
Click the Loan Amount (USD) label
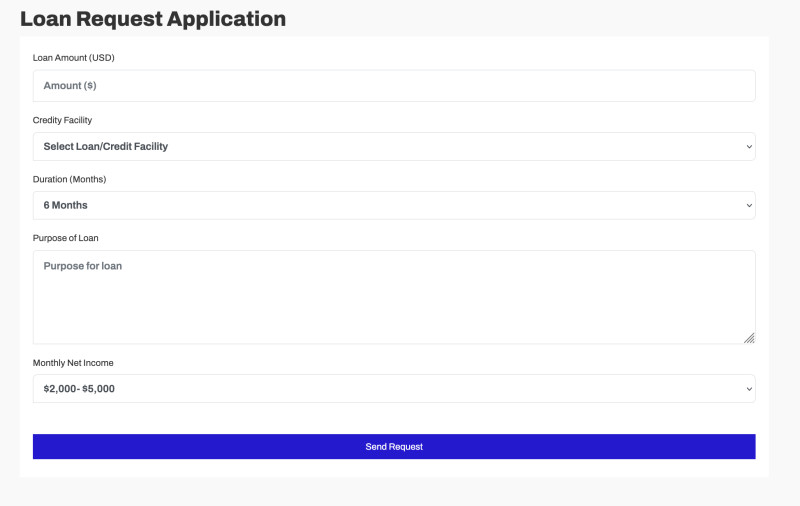[x=74, y=58]
